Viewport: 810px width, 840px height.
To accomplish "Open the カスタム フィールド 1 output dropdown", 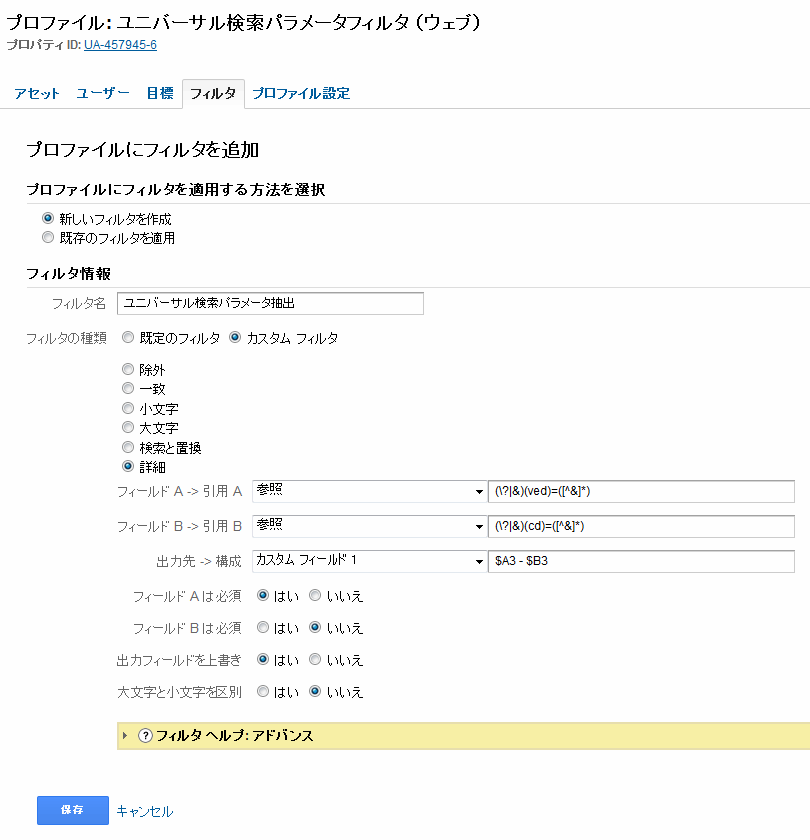I will tap(369, 560).
